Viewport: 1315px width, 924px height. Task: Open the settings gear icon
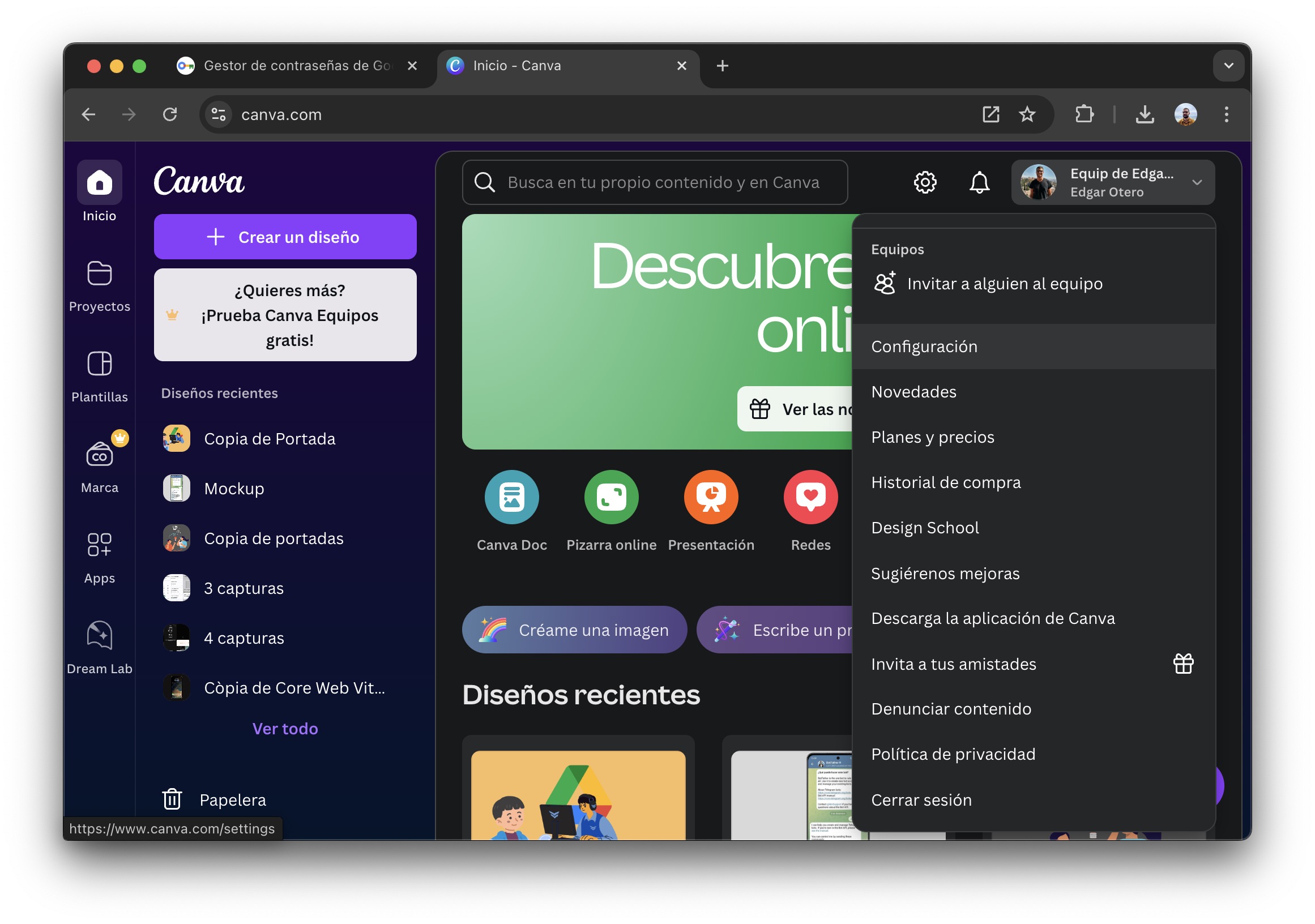pos(925,183)
